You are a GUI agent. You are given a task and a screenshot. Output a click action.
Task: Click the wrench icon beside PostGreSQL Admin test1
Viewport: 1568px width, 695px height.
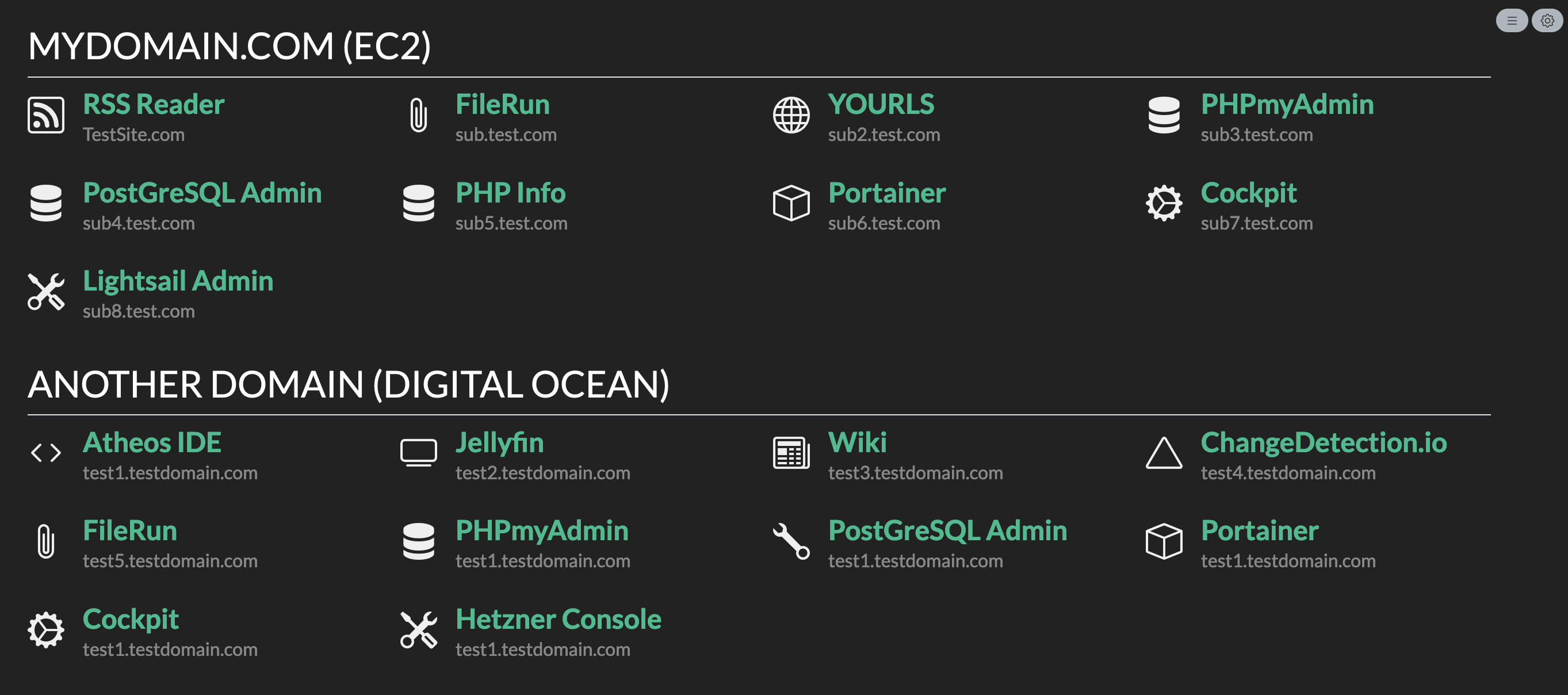point(791,541)
